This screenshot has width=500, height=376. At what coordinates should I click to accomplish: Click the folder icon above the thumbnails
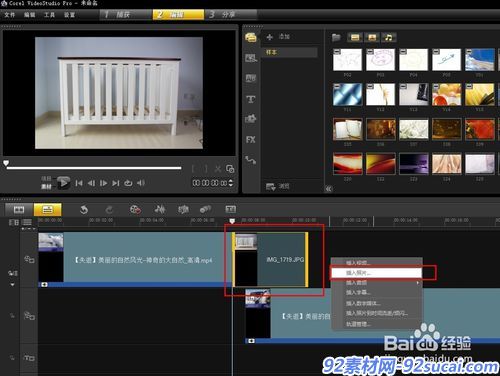click(336, 37)
